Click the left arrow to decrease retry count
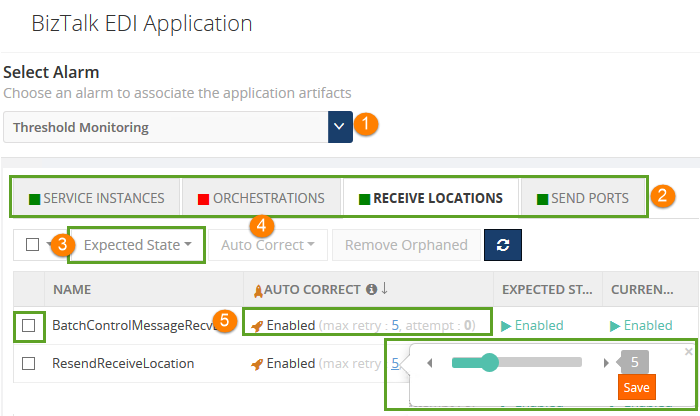The height and width of the screenshot is (416, 700). [430, 363]
